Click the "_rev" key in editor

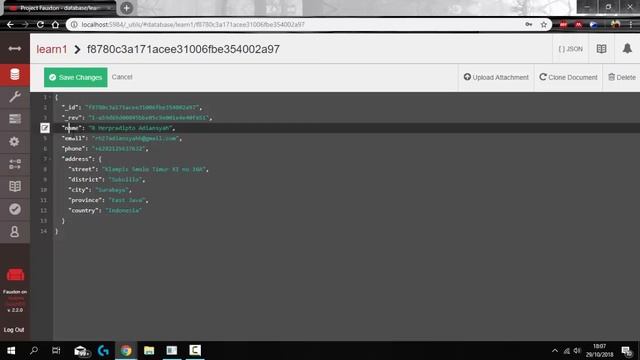click(x=73, y=118)
